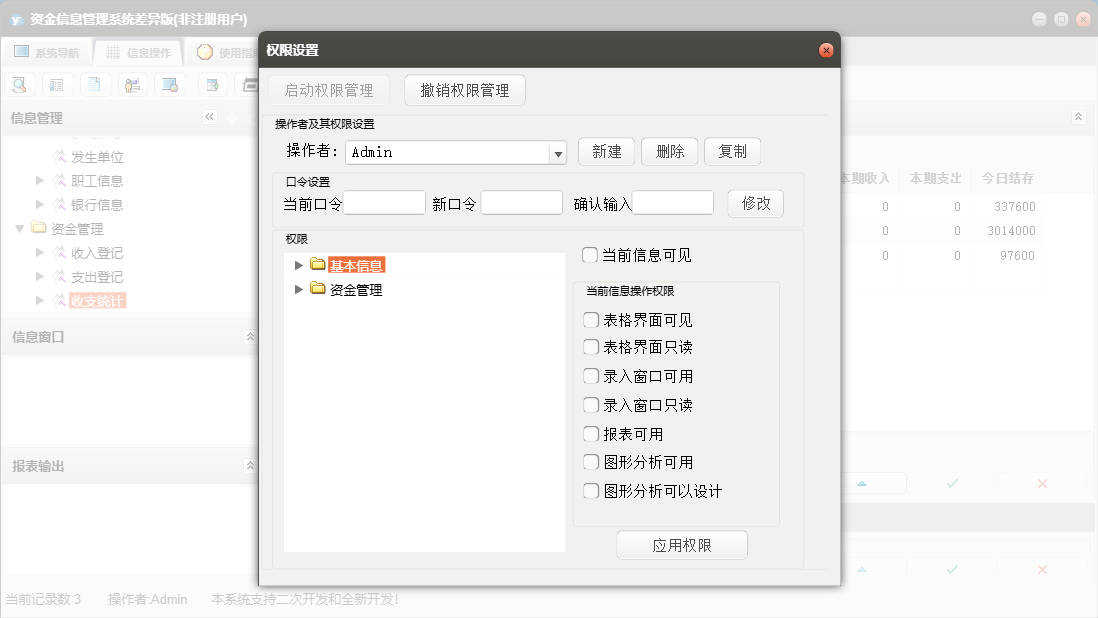Image resolution: width=1098 pixels, height=618 pixels.
Task: Click the 操作者 Admin combo text field
Action: pyautogui.click(x=448, y=153)
